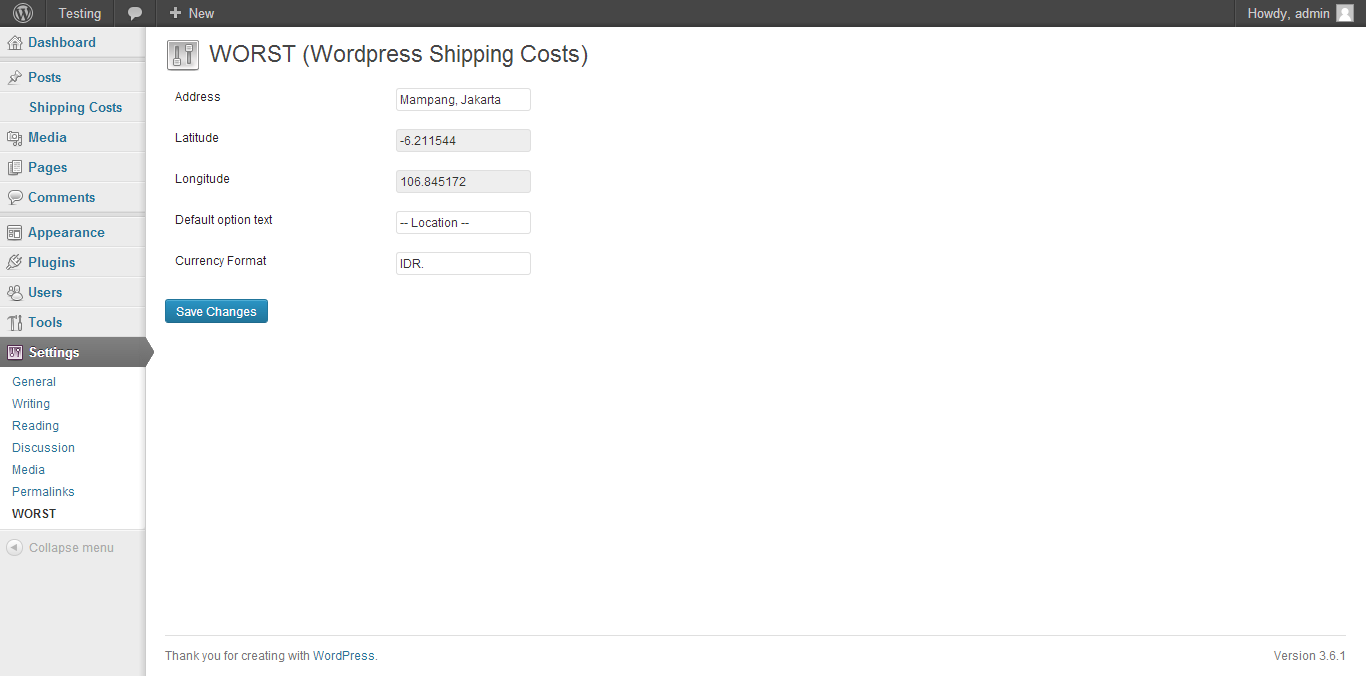1366x676 pixels.
Task: Open the WordPress logo menu
Action: click(x=23, y=13)
